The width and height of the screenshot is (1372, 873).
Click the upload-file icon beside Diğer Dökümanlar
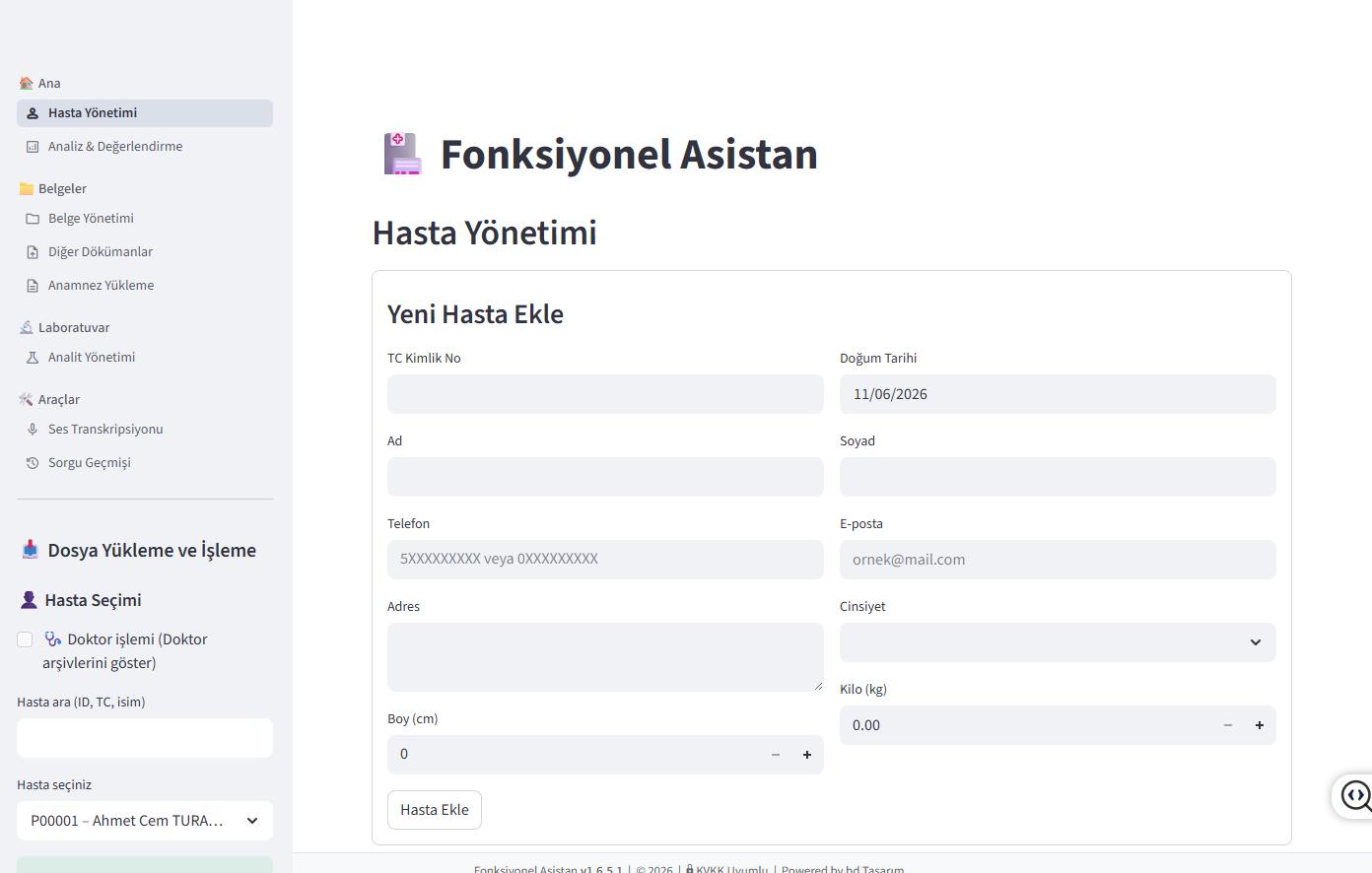point(33,252)
